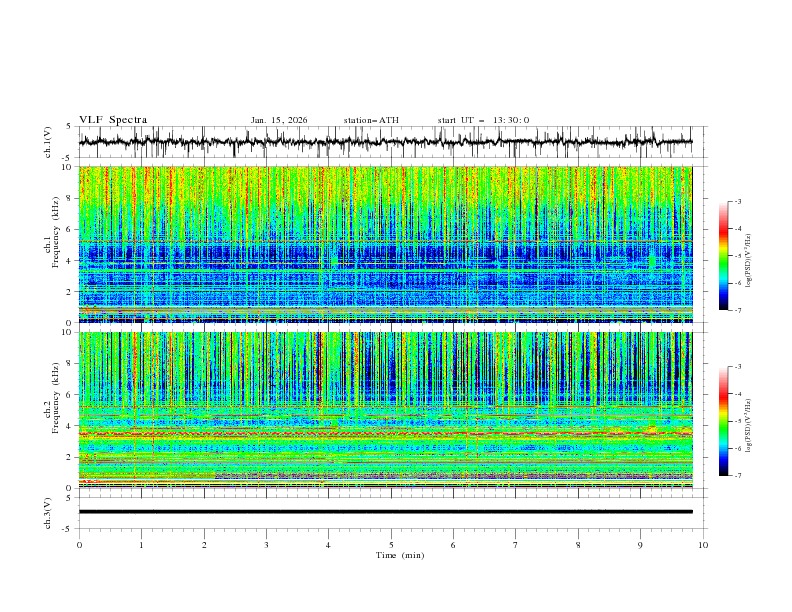Click the VLF Spectra title text
This screenshot has height=612, width=792.
coord(113,120)
